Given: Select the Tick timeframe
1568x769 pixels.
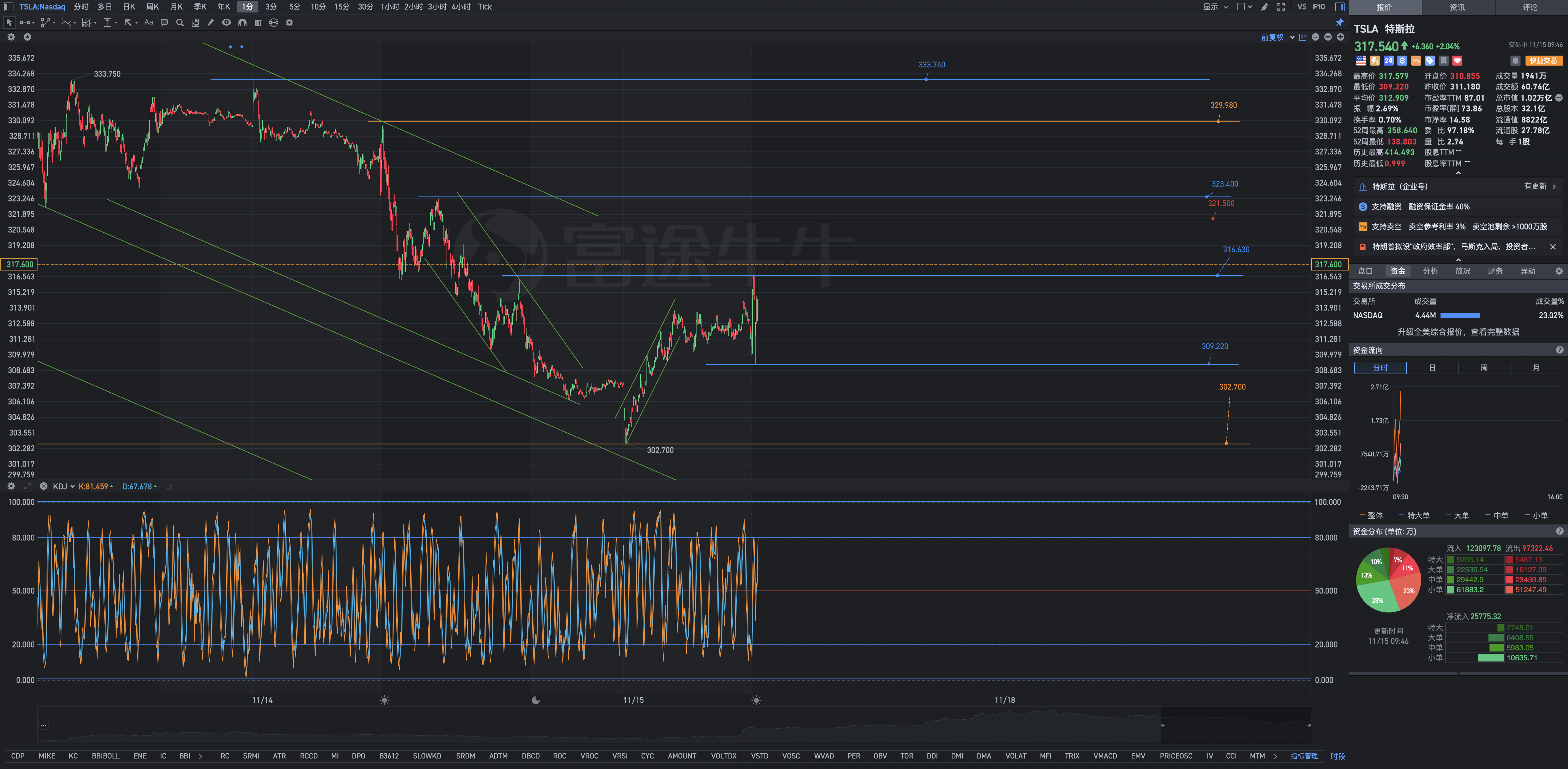Looking at the screenshot, I should pos(485,7).
